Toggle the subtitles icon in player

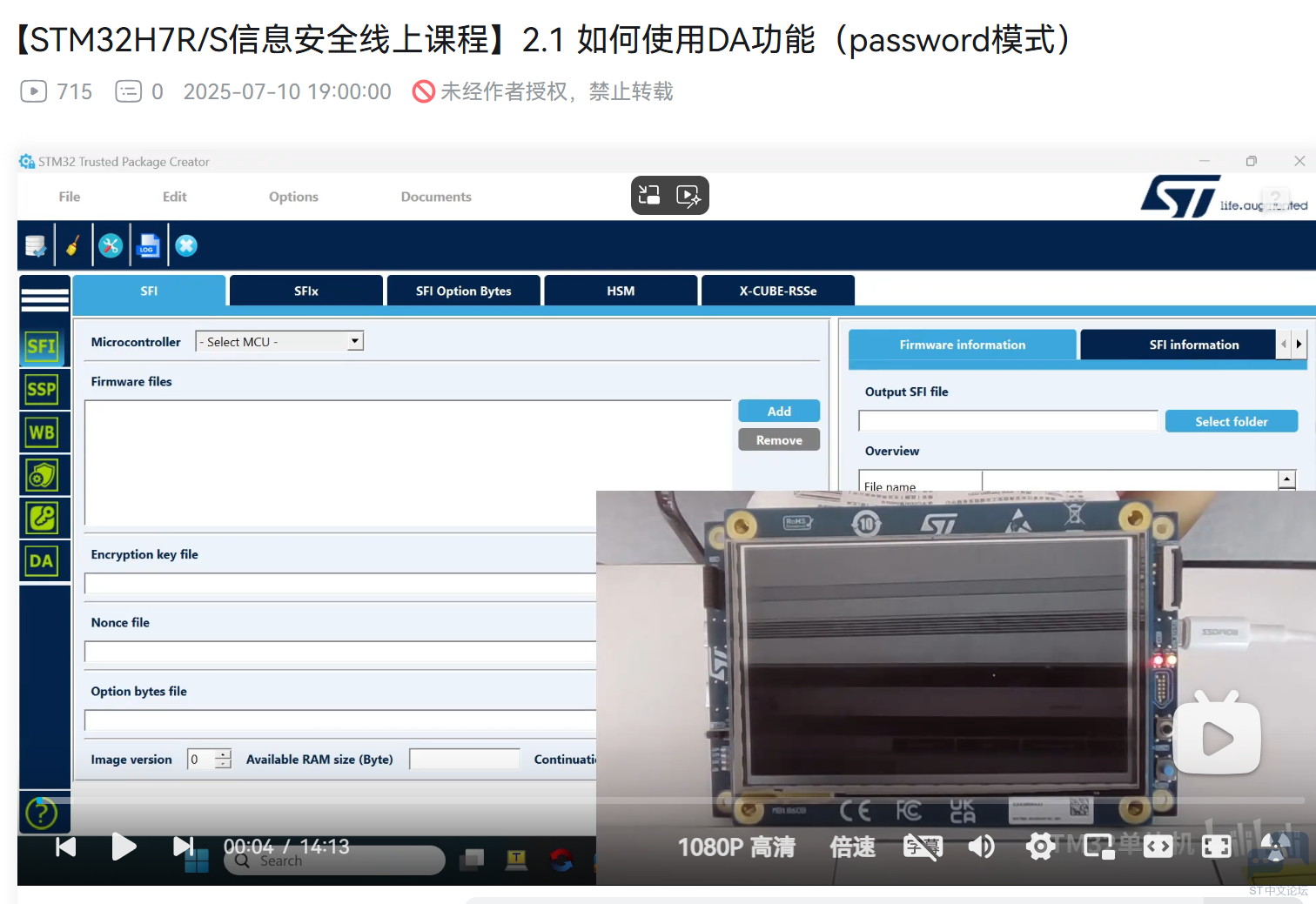923,847
